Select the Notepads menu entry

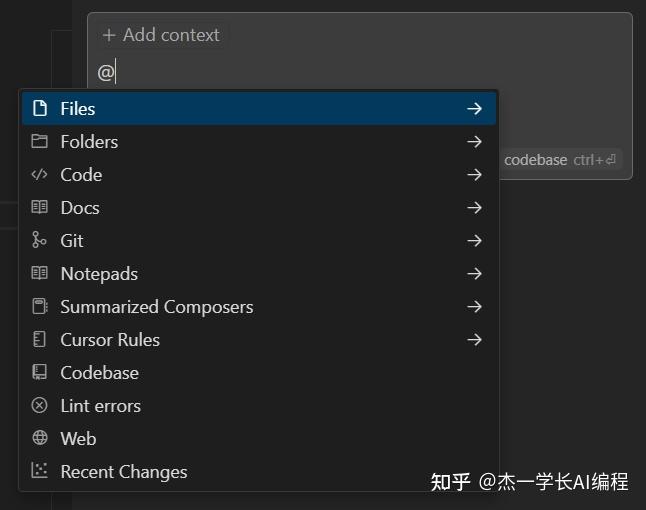99,274
